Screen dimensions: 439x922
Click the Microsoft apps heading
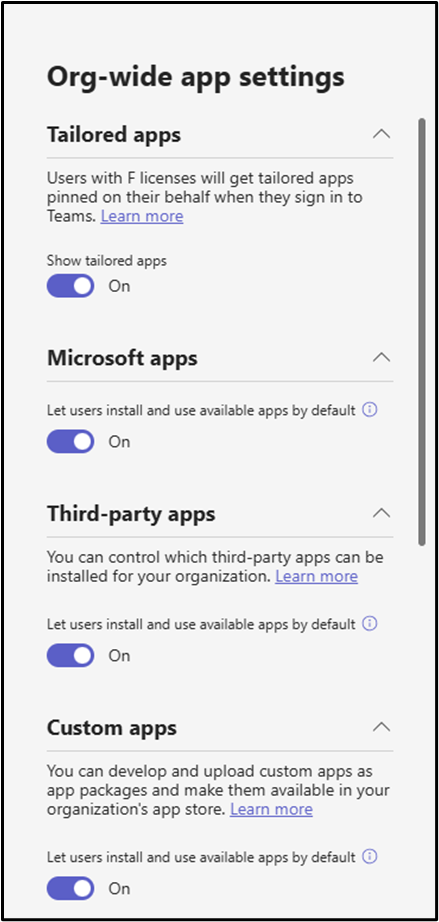coord(122,358)
